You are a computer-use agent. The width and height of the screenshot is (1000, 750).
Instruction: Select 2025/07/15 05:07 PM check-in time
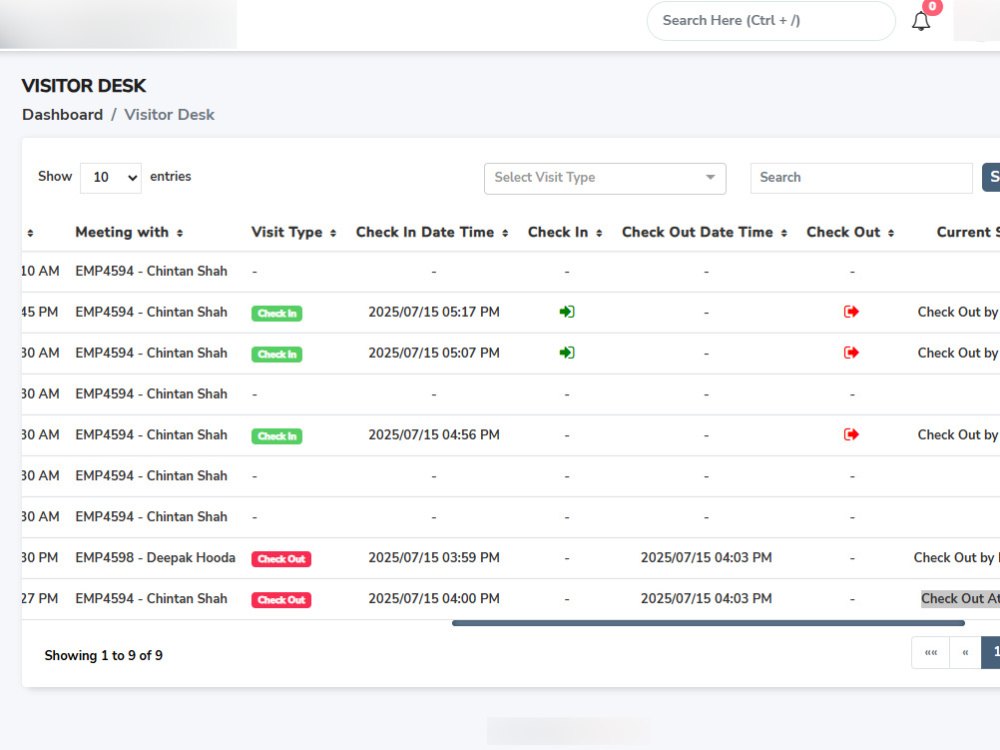pos(434,353)
